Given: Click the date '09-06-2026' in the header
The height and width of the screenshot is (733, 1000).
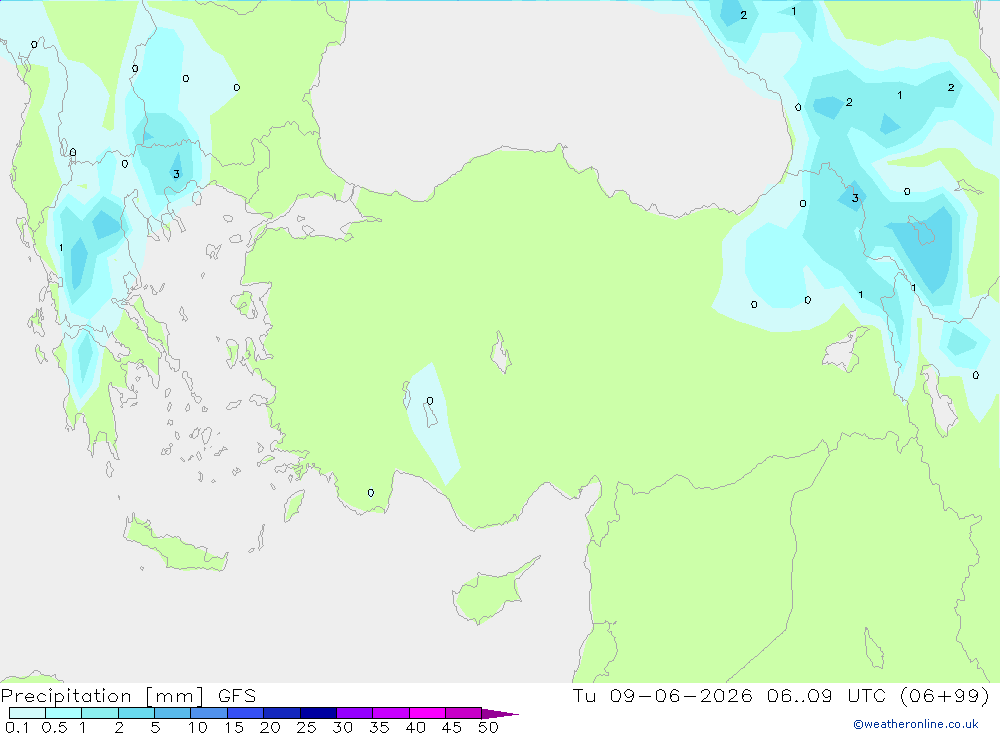Looking at the screenshot, I should [681, 695].
